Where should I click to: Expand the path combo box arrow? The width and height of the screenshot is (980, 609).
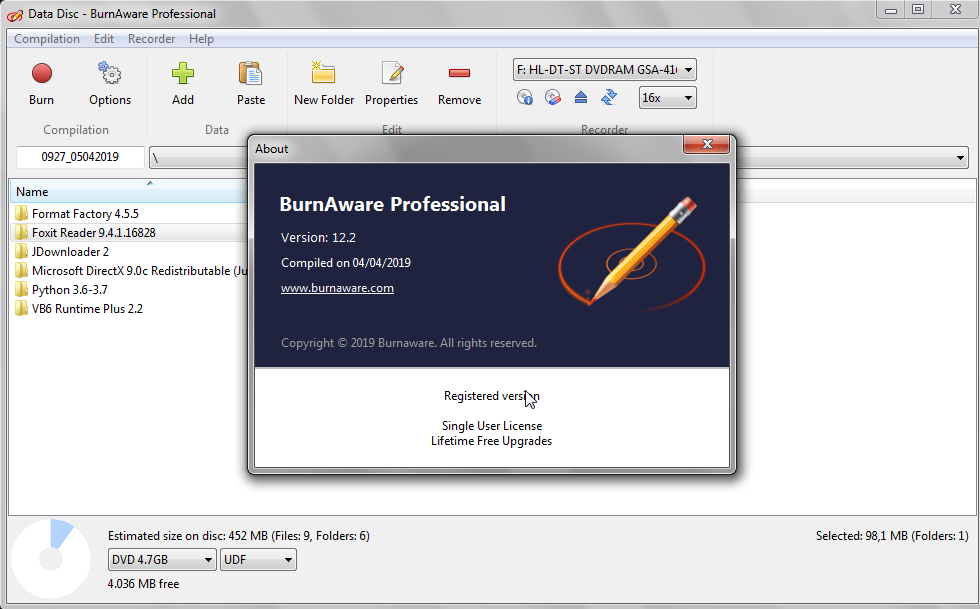pyautogui.click(x=960, y=158)
